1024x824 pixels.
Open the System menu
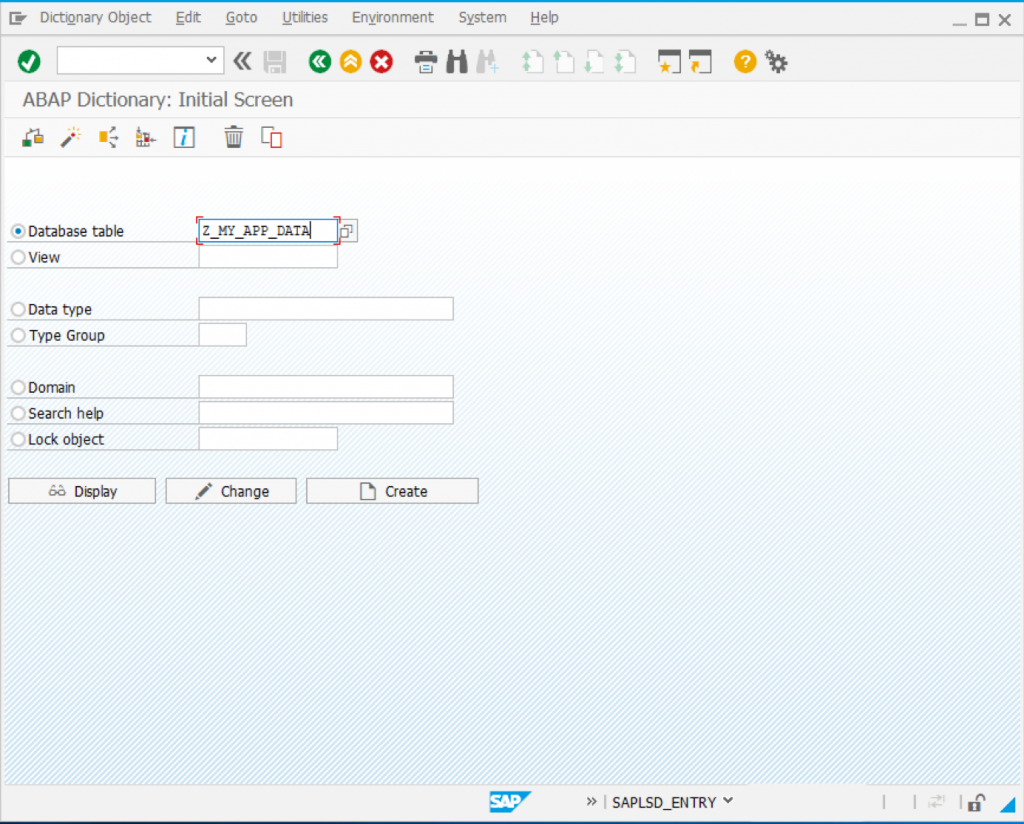pos(483,18)
